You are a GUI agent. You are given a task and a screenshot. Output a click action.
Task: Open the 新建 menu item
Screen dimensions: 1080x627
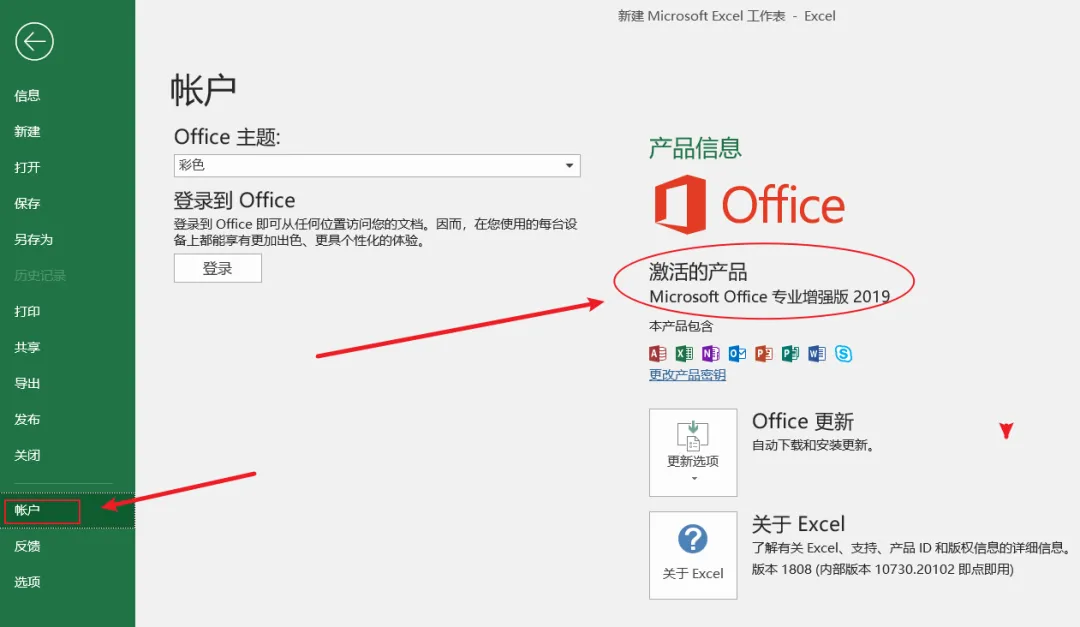point(28,132)
